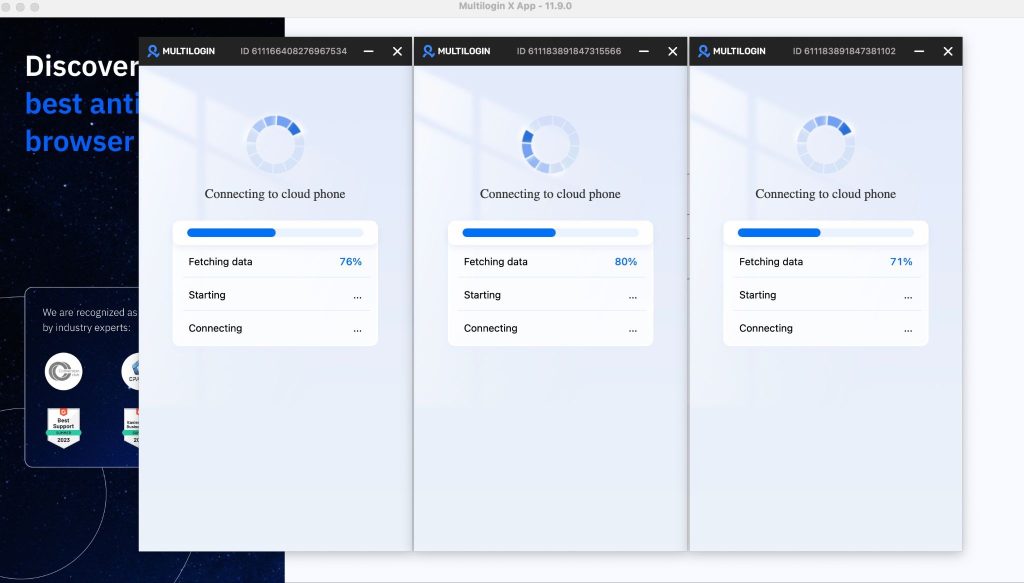Click 'Connecting' row in the 76% window
The width and height of the screenshot is (1024, 583).
click(275, 328)
